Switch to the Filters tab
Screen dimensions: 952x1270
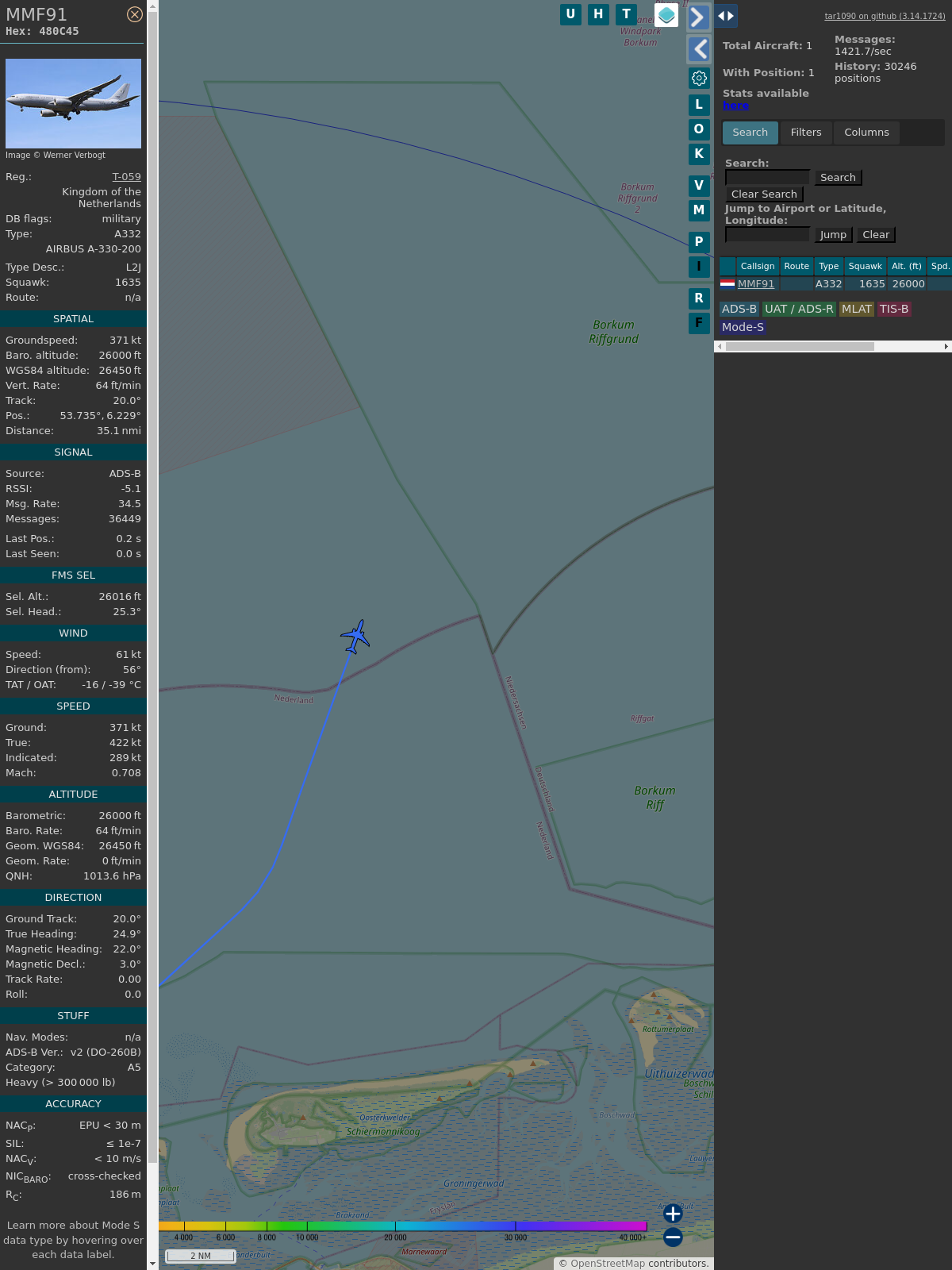[x=806, y=133]
